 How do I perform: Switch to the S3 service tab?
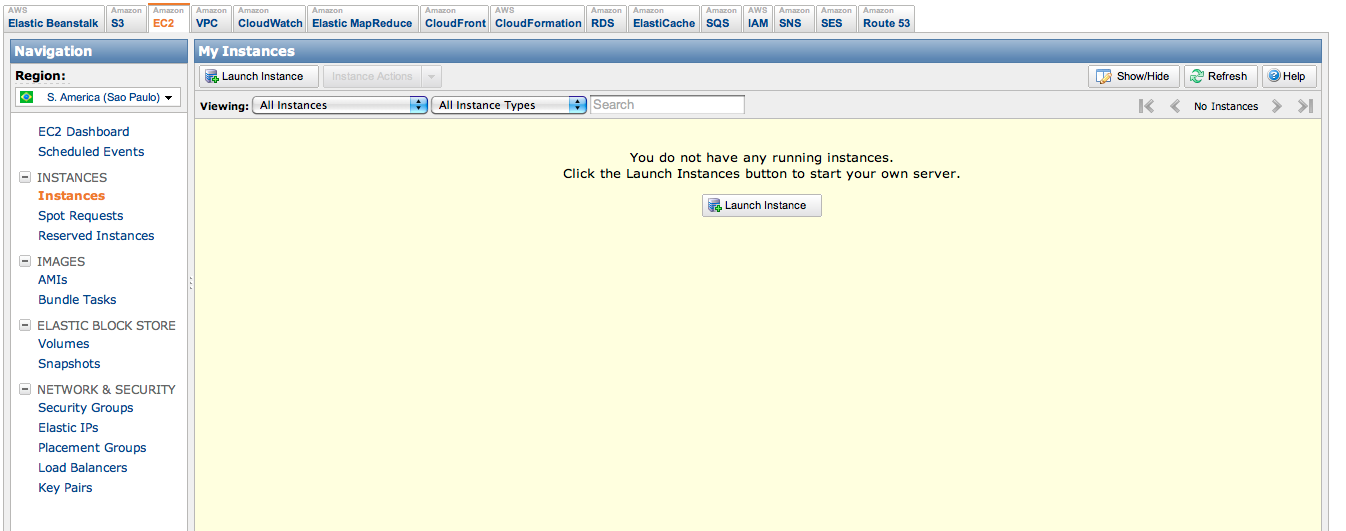point(126,18)
